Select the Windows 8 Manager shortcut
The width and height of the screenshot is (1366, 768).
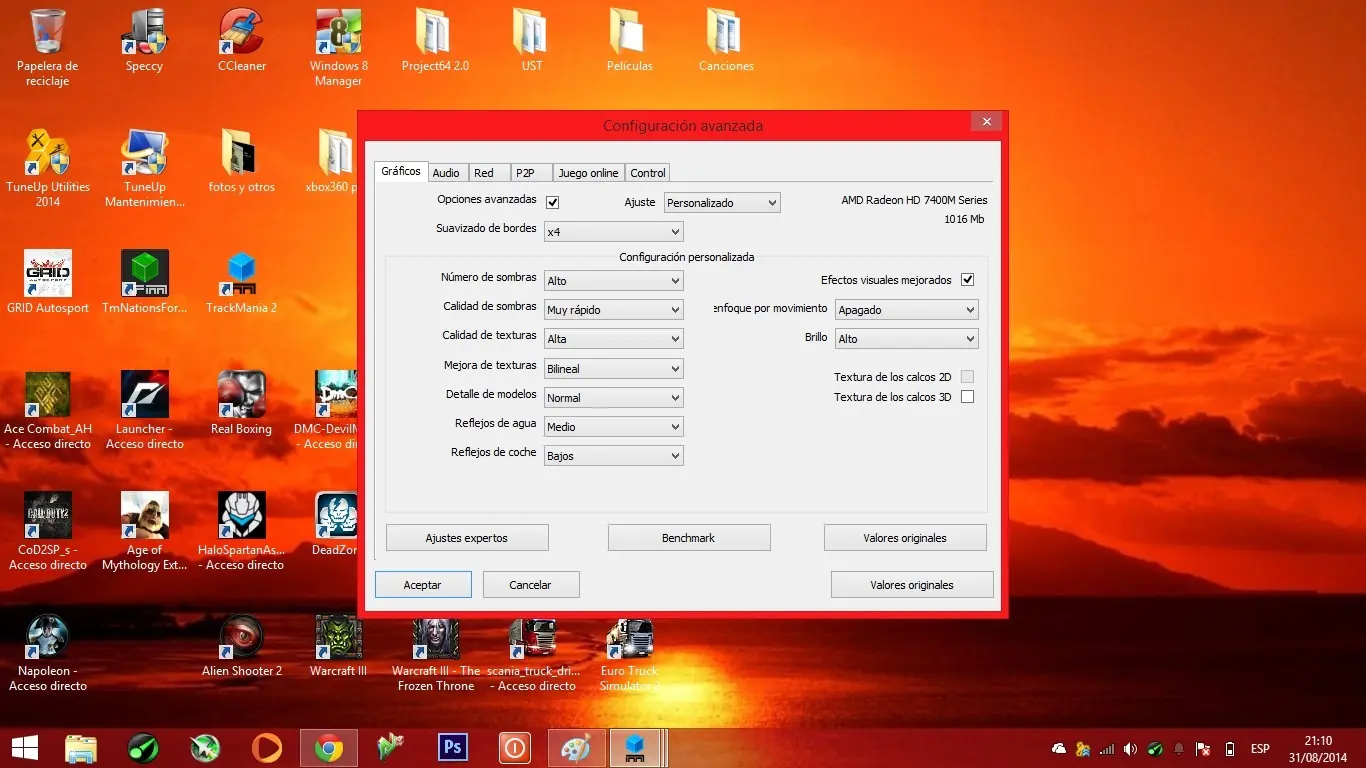point(338,47)
